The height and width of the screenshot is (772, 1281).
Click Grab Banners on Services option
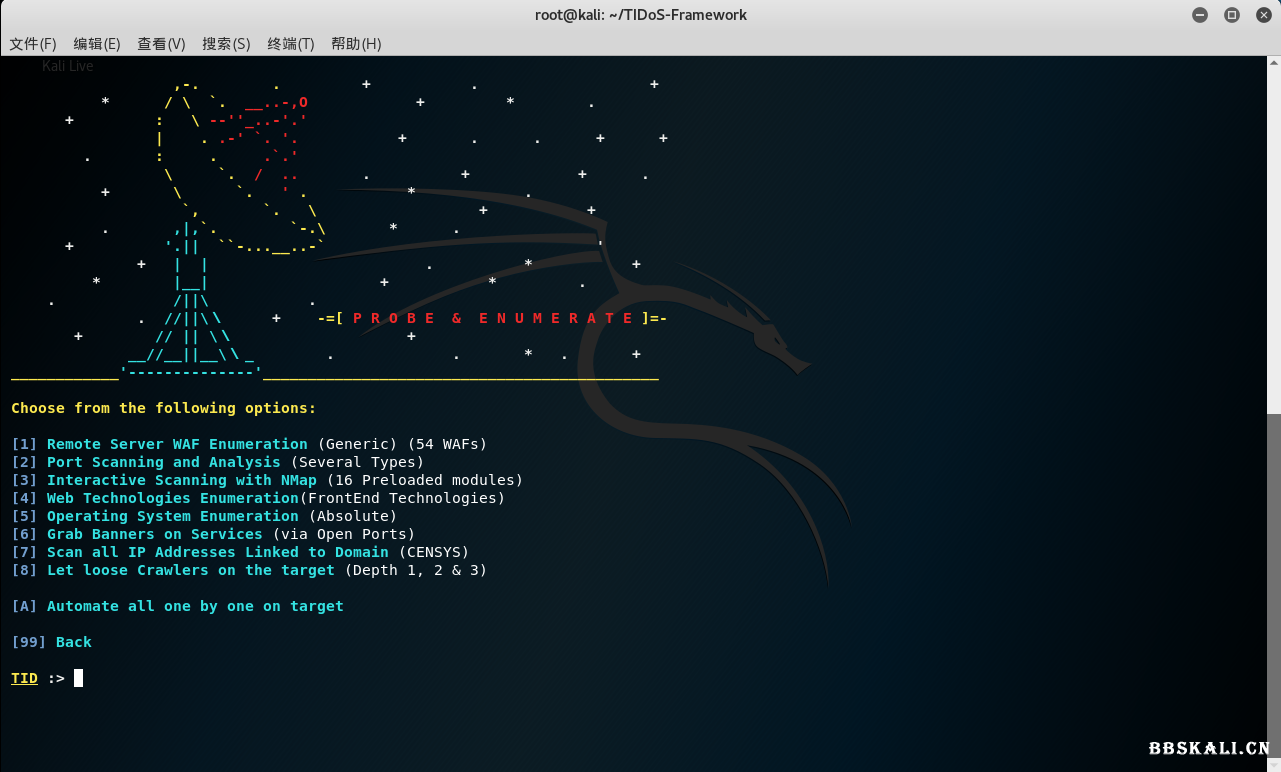click(x=154, y=534)
